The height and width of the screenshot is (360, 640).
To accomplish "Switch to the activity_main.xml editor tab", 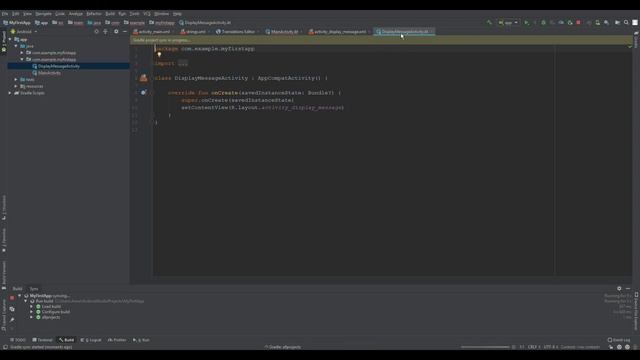I will click(x=152, y=32).
